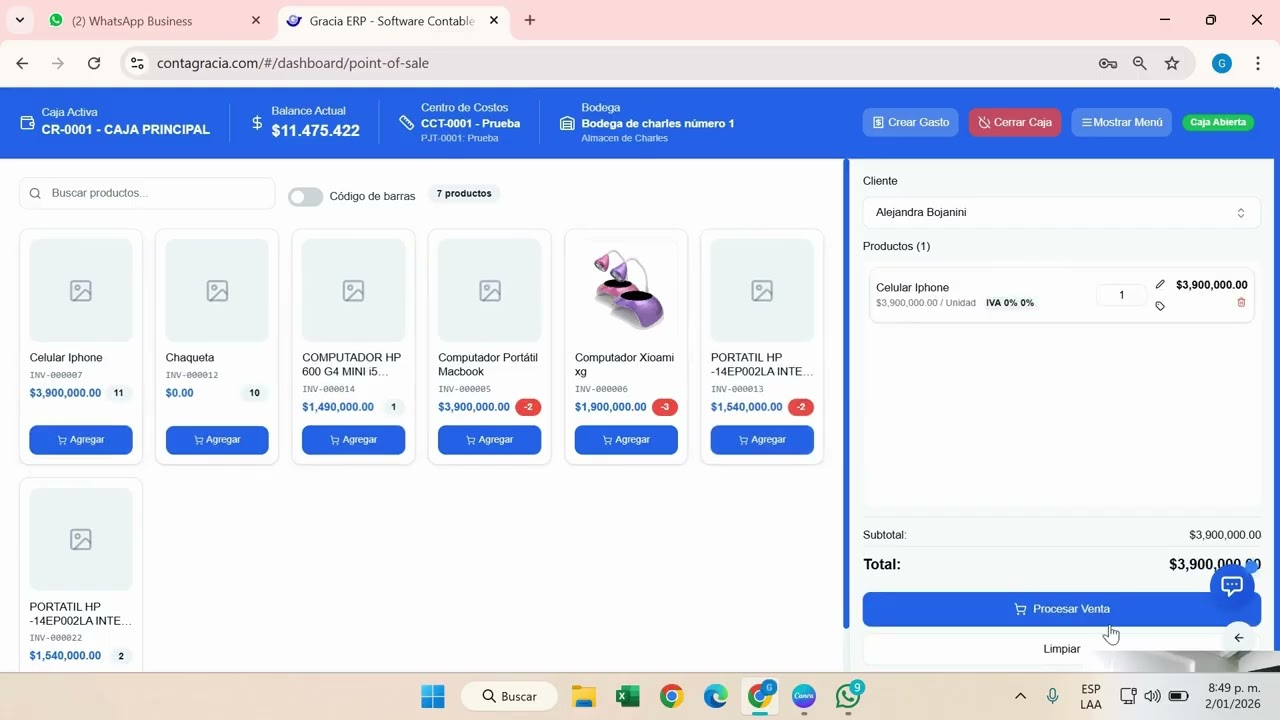The width and height of the screenshot is (1280, 720).
Task: Toggle the Código de barras switch
Action: click(x=305, y=196)
